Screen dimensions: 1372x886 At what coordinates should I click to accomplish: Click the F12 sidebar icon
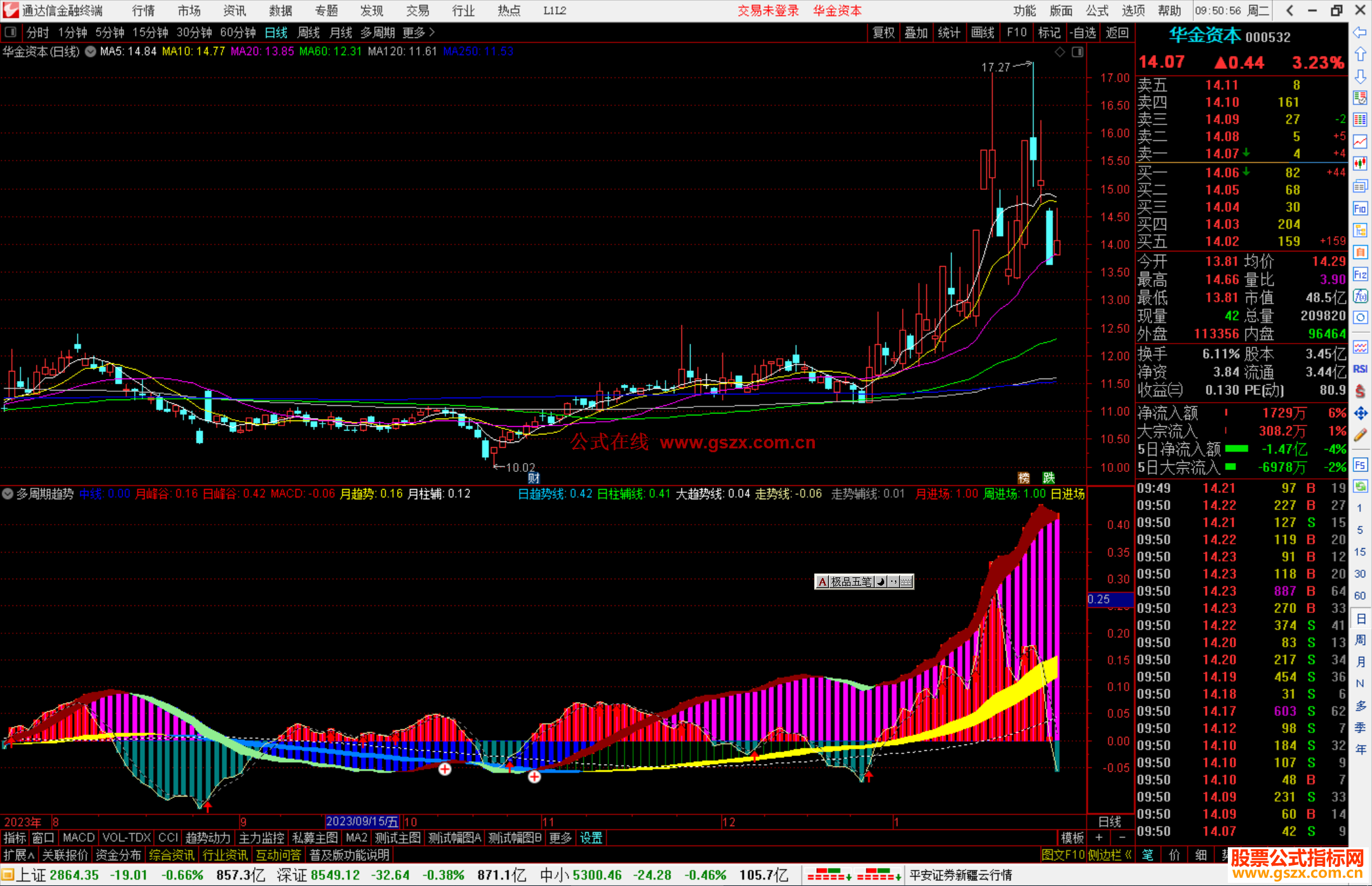(1360, 274)
